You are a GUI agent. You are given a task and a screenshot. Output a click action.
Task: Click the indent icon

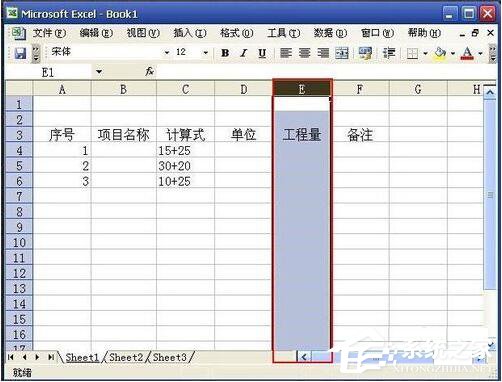389,53
